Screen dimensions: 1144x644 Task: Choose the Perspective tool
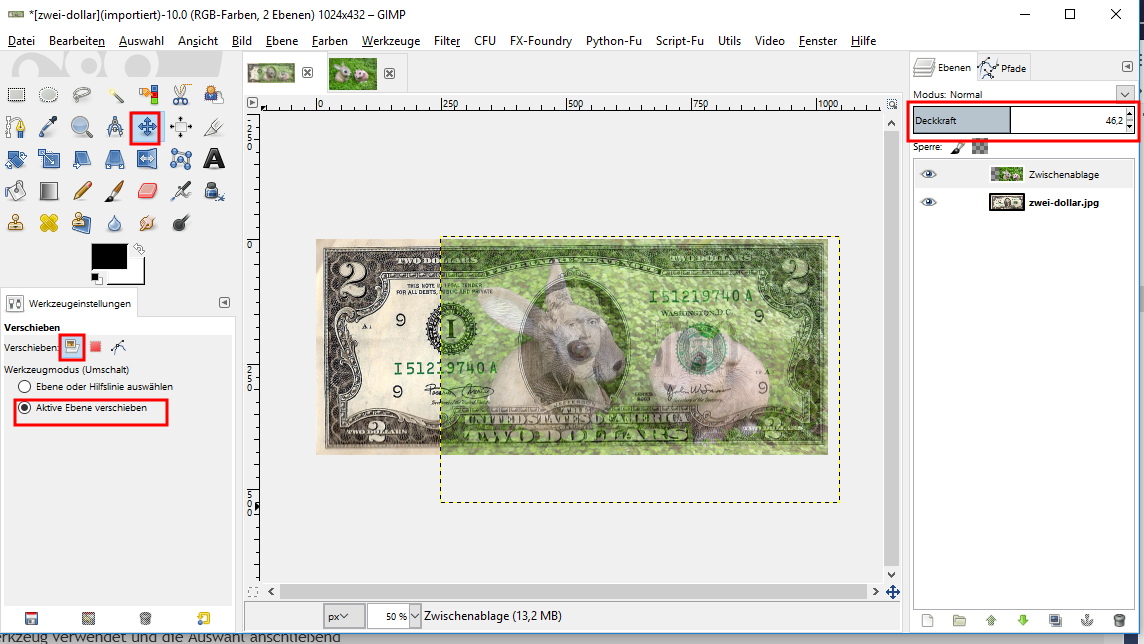point(115,159)
